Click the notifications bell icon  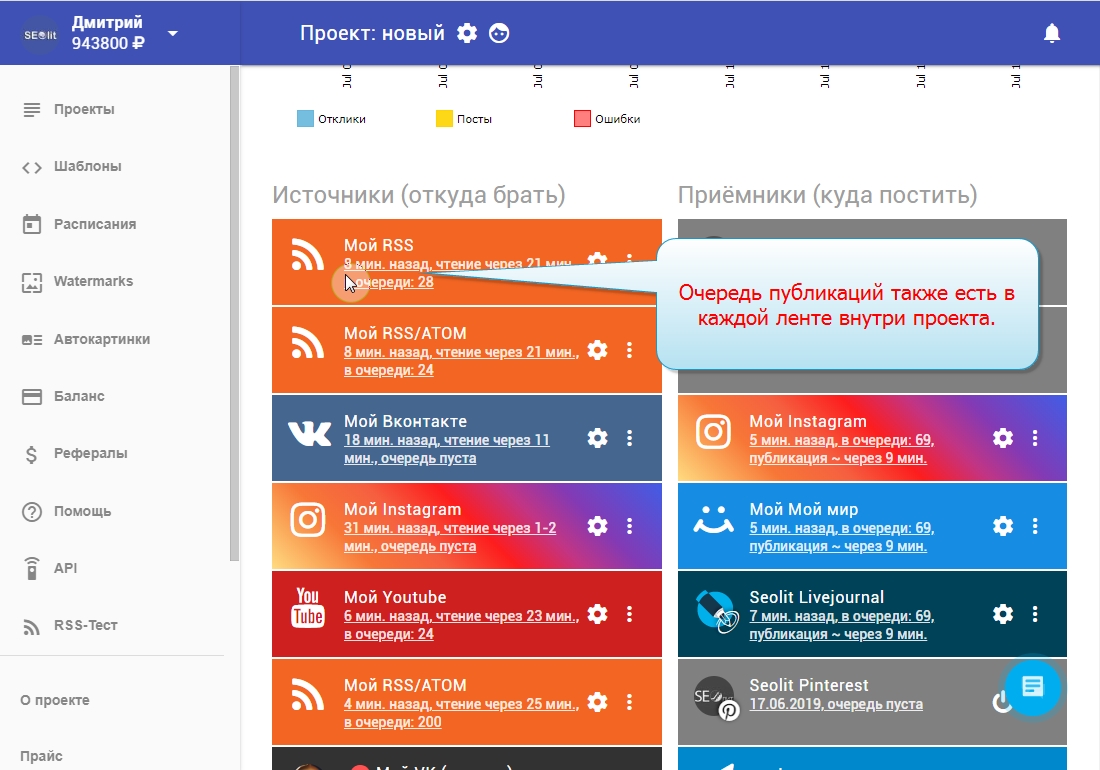coord(1051,33)
